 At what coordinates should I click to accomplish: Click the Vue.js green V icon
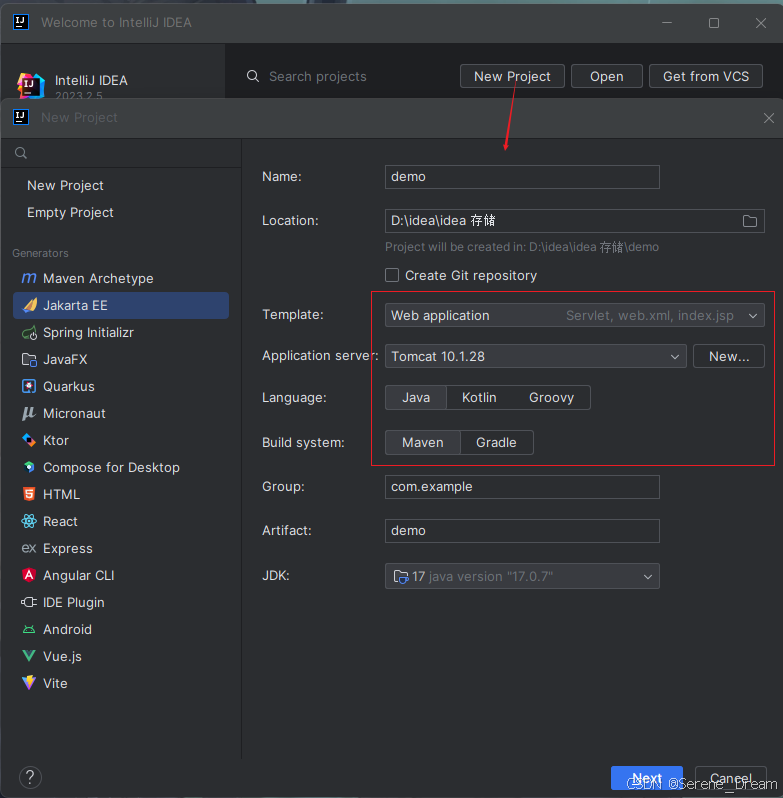pos(29,656)
